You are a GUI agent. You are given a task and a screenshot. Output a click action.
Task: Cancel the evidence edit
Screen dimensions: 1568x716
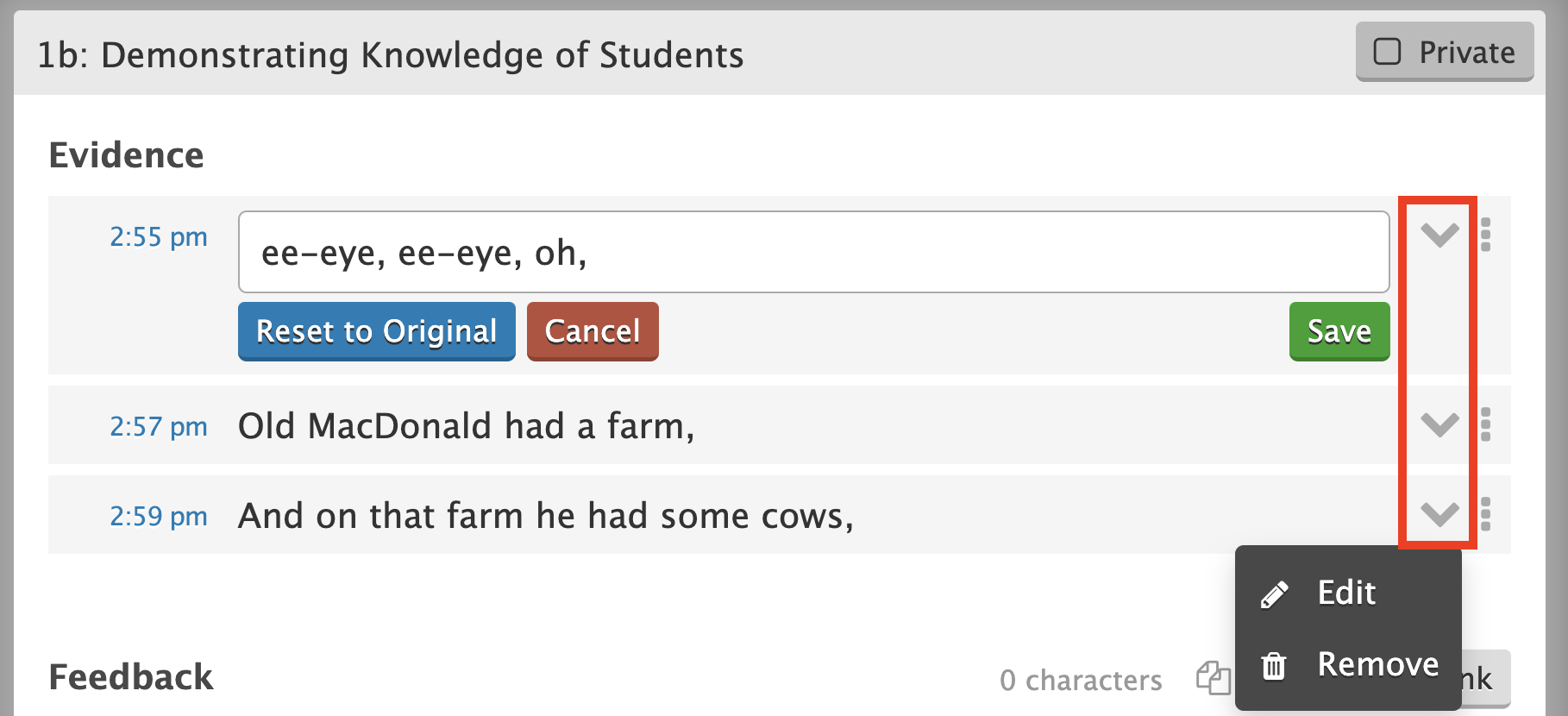click(x=593, y=331)
